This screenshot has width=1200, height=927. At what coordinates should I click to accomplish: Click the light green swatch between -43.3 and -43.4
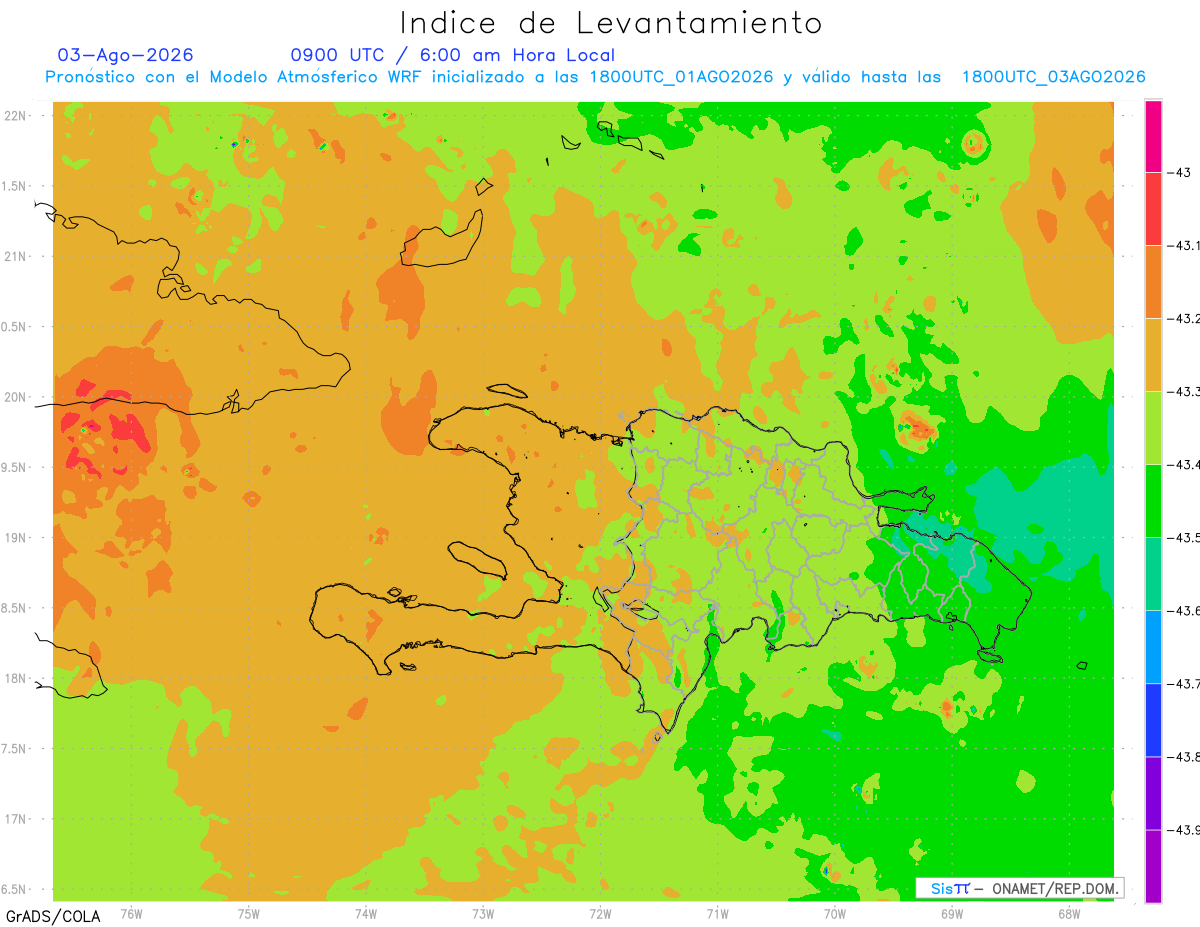[x=1153, y=428]
